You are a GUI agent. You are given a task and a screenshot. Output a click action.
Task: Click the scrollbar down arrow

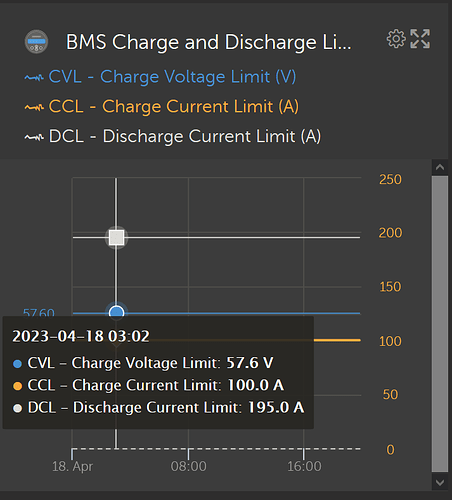click(x=440, y=482)
